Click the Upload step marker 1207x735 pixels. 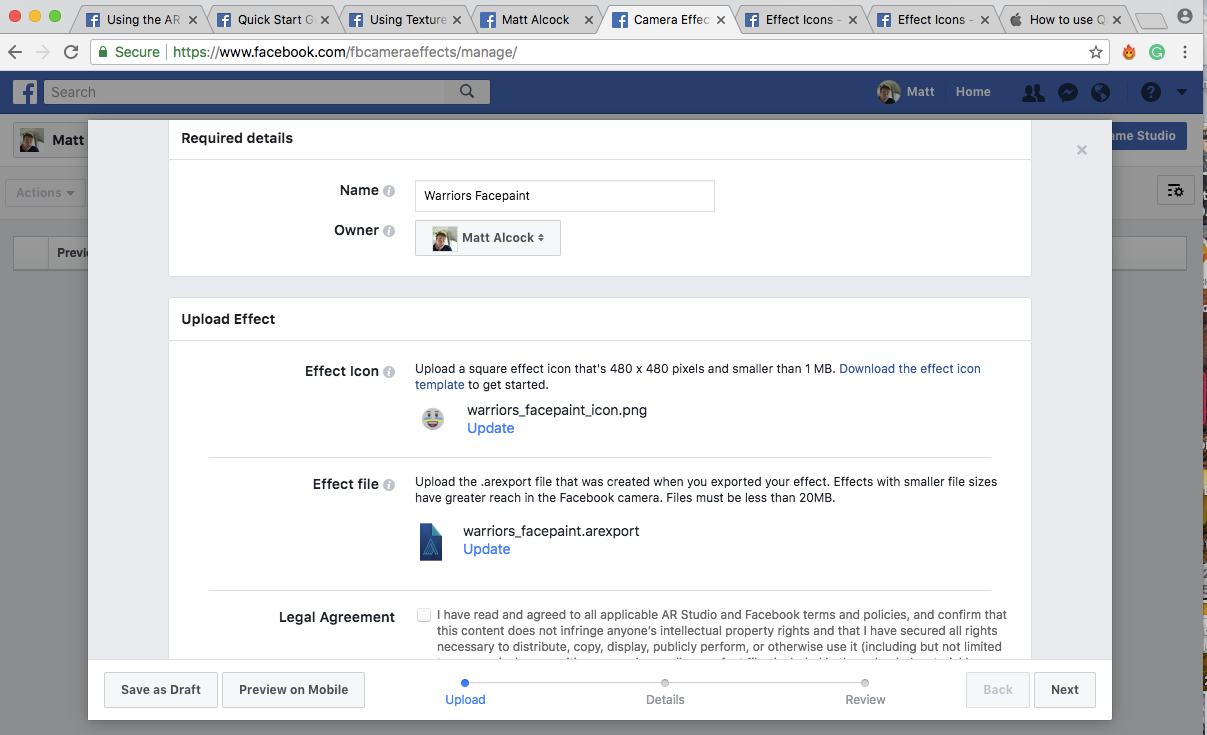pos(465,683)
